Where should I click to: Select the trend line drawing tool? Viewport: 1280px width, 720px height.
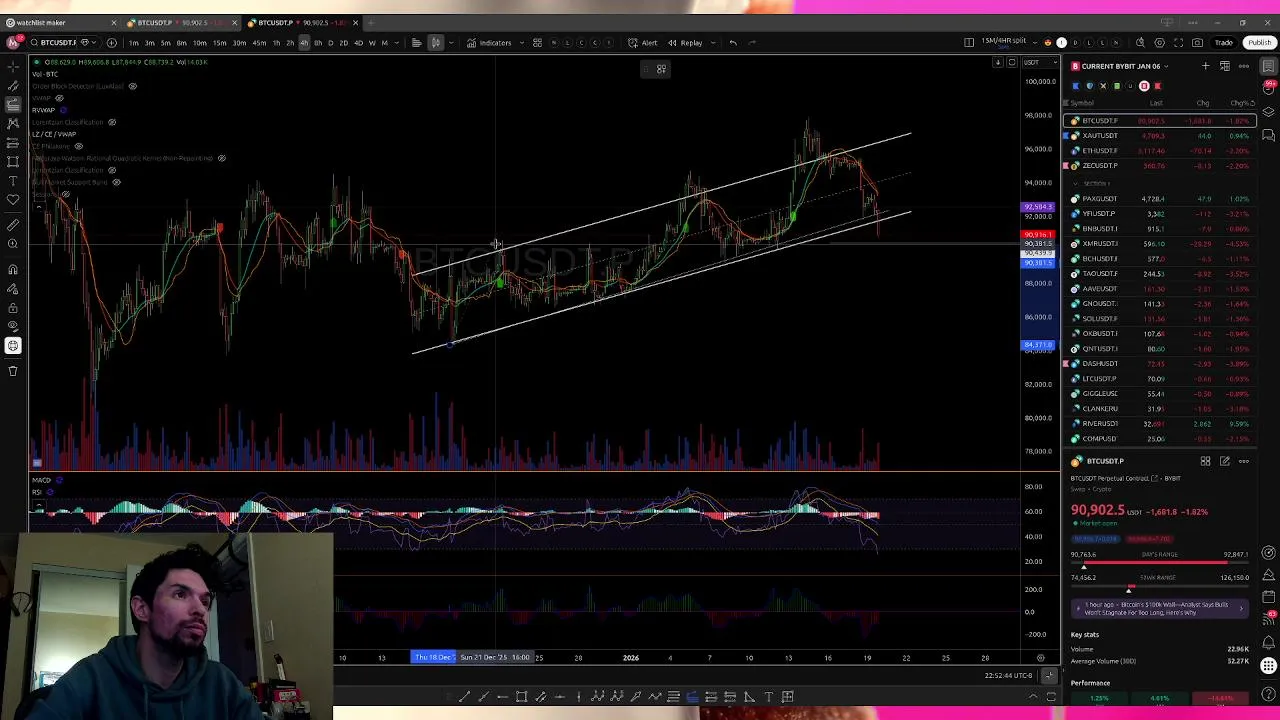pos(13,85)
